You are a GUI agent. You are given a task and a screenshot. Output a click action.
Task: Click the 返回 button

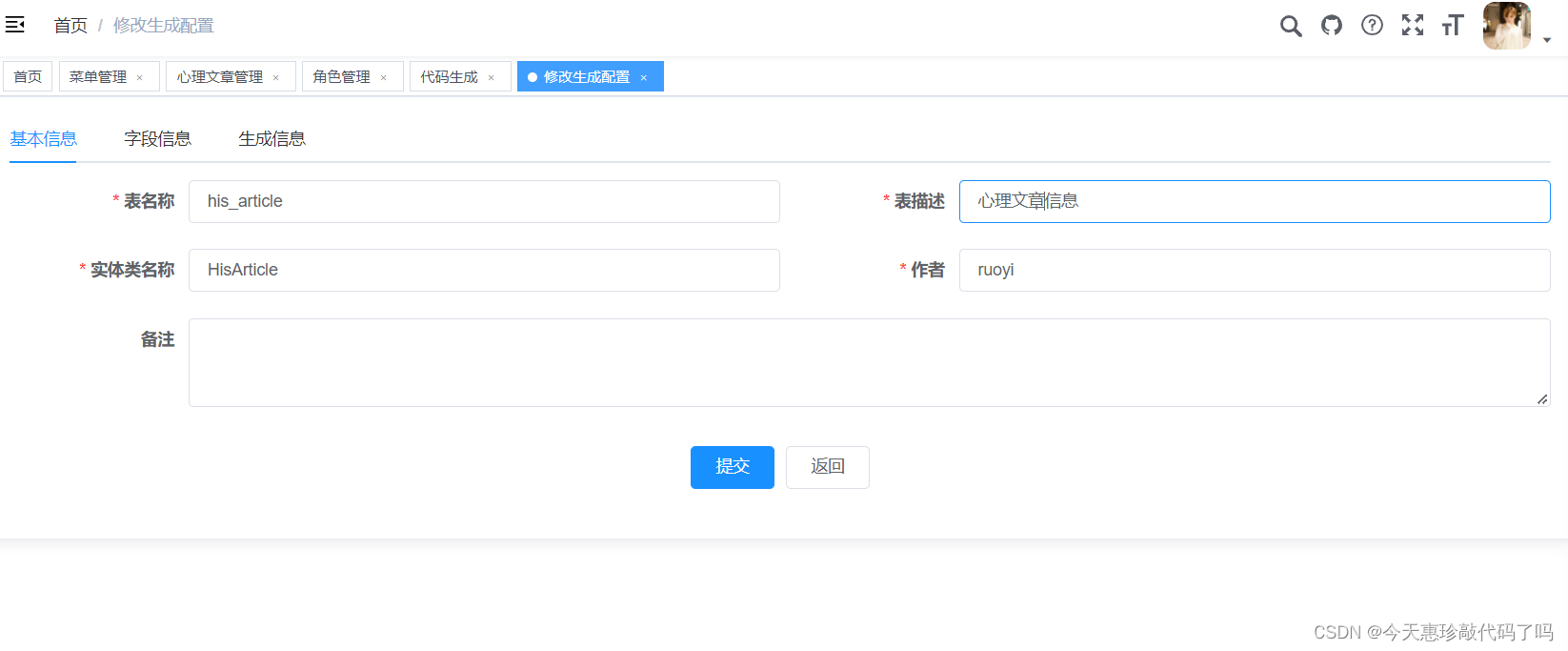pyautogui.click(x=828, y=467)
